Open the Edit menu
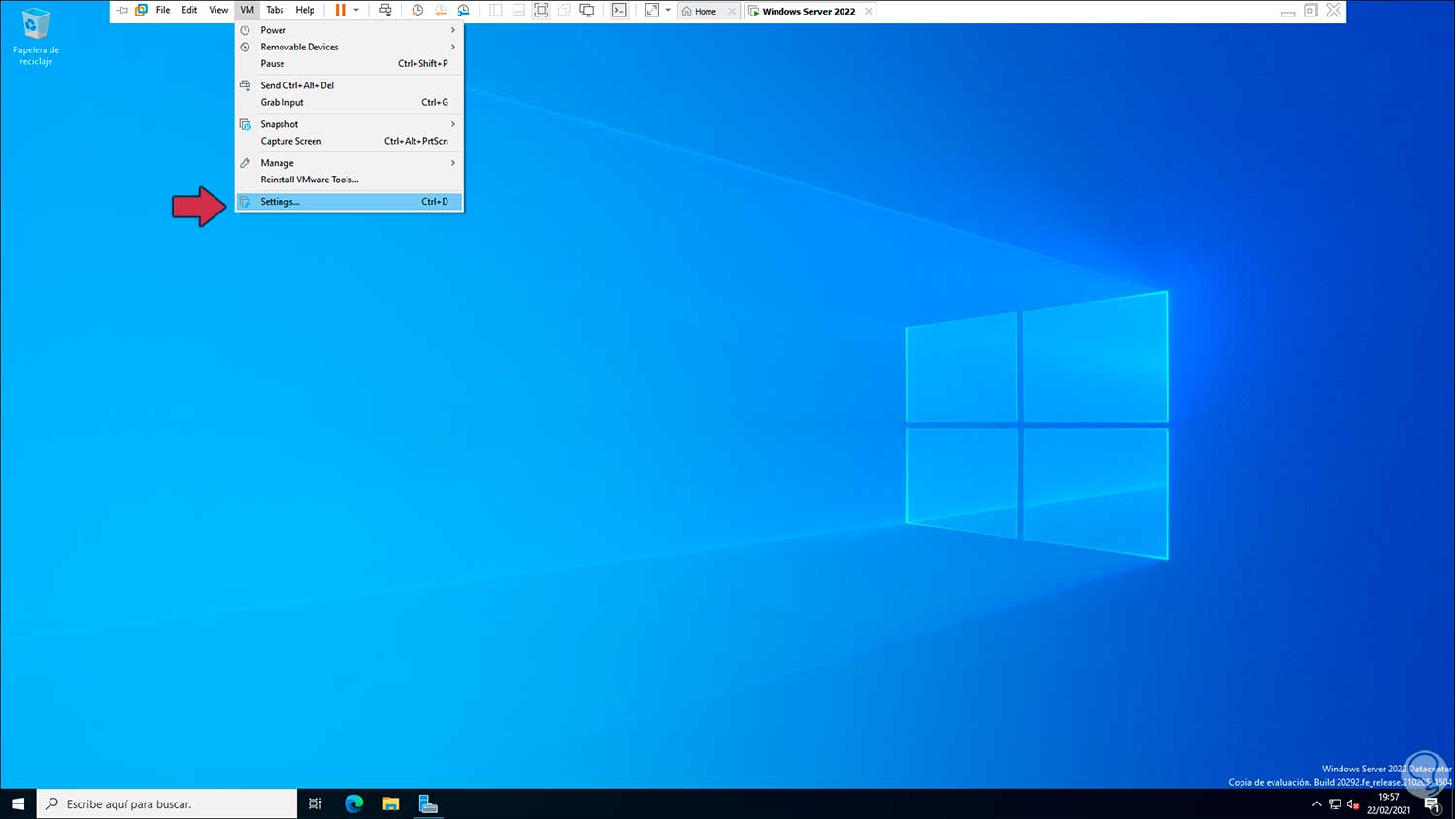Screen dimensions: 1456x819 (x=189, y=11)
